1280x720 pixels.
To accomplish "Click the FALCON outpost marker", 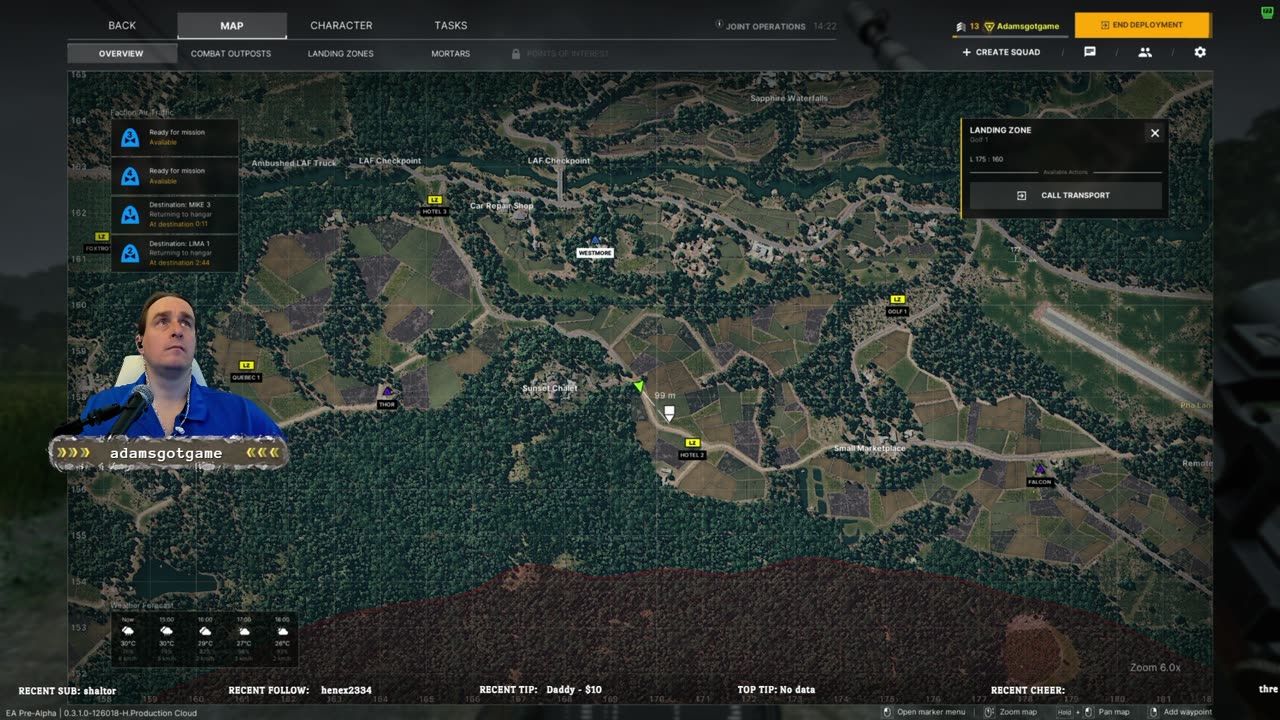I will click(1040, 475).
